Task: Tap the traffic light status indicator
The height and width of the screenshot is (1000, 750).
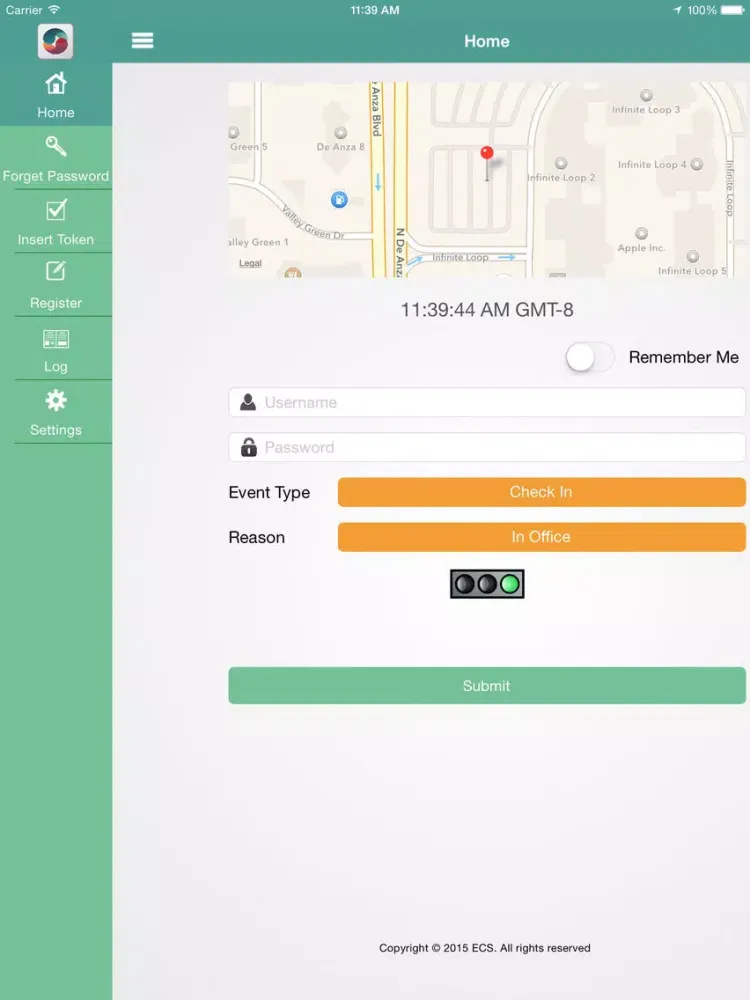Action: [487, 584]
